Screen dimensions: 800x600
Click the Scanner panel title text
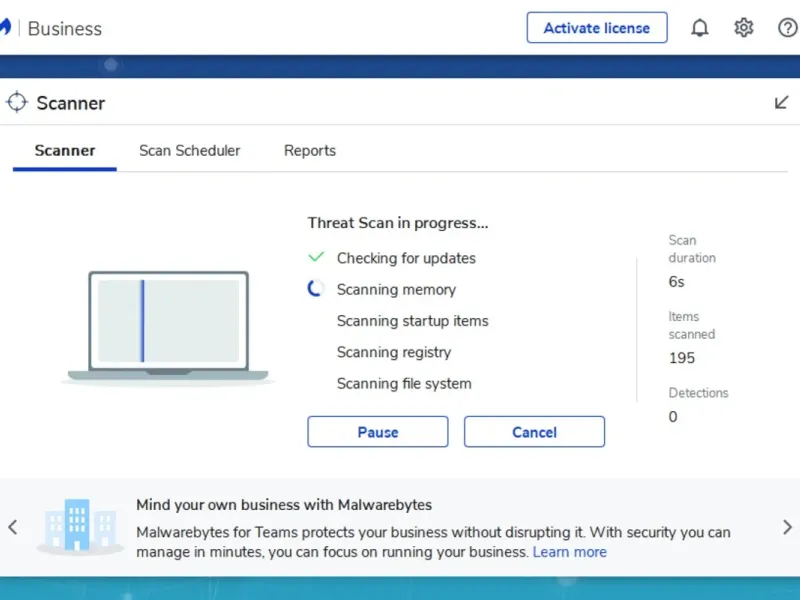[x=70, y=103]
